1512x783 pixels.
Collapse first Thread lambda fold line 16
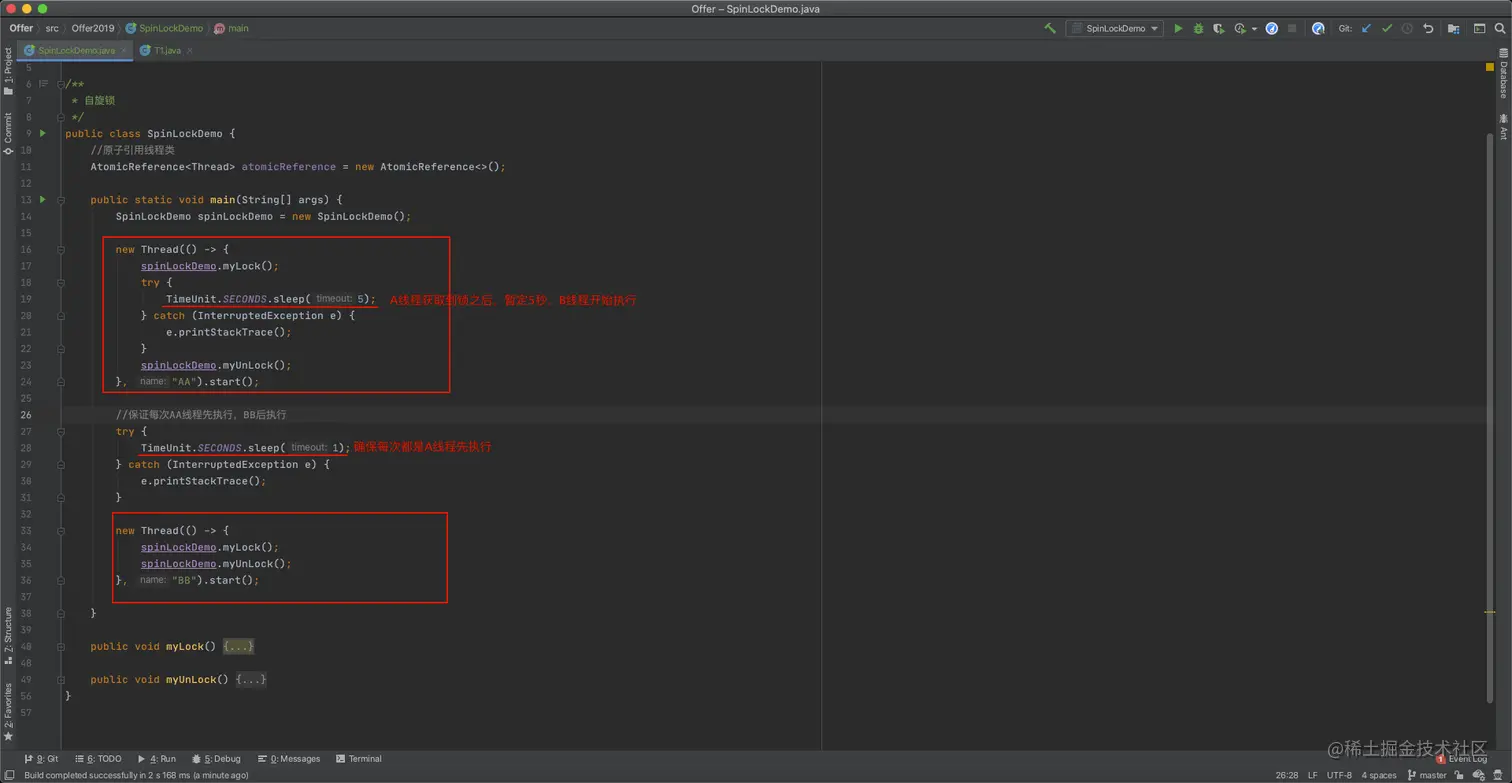tap(61, 249)
